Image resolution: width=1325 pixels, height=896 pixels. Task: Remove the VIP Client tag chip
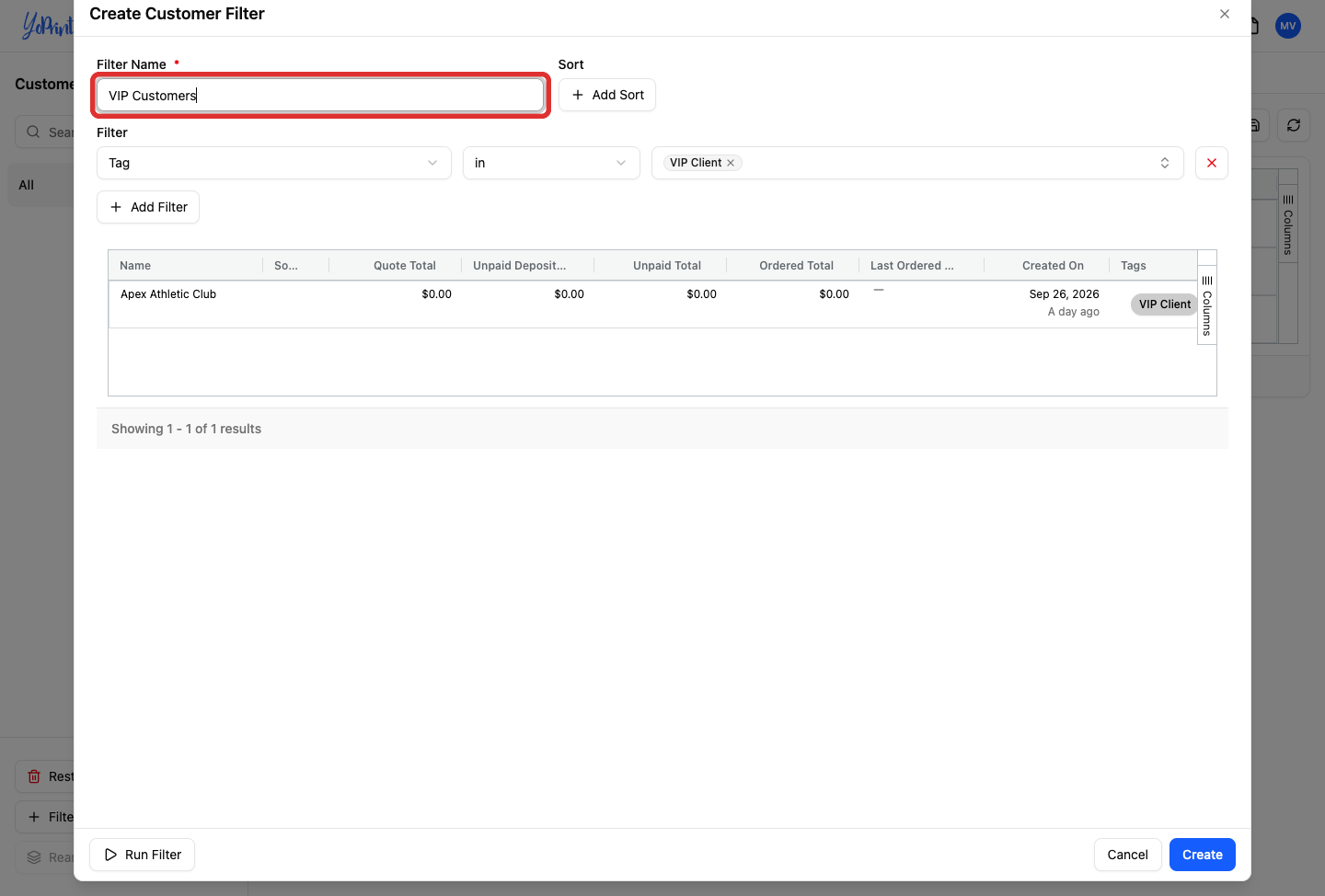point(731,163)
